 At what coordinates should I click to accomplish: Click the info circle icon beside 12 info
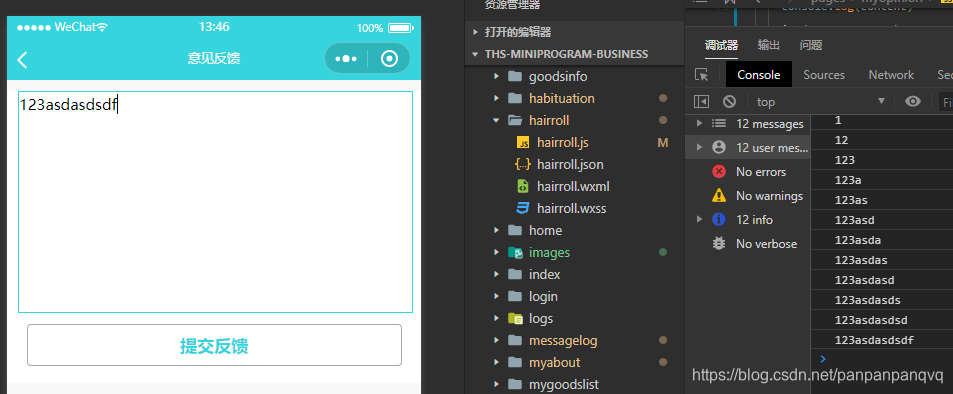tap(718, 219)
